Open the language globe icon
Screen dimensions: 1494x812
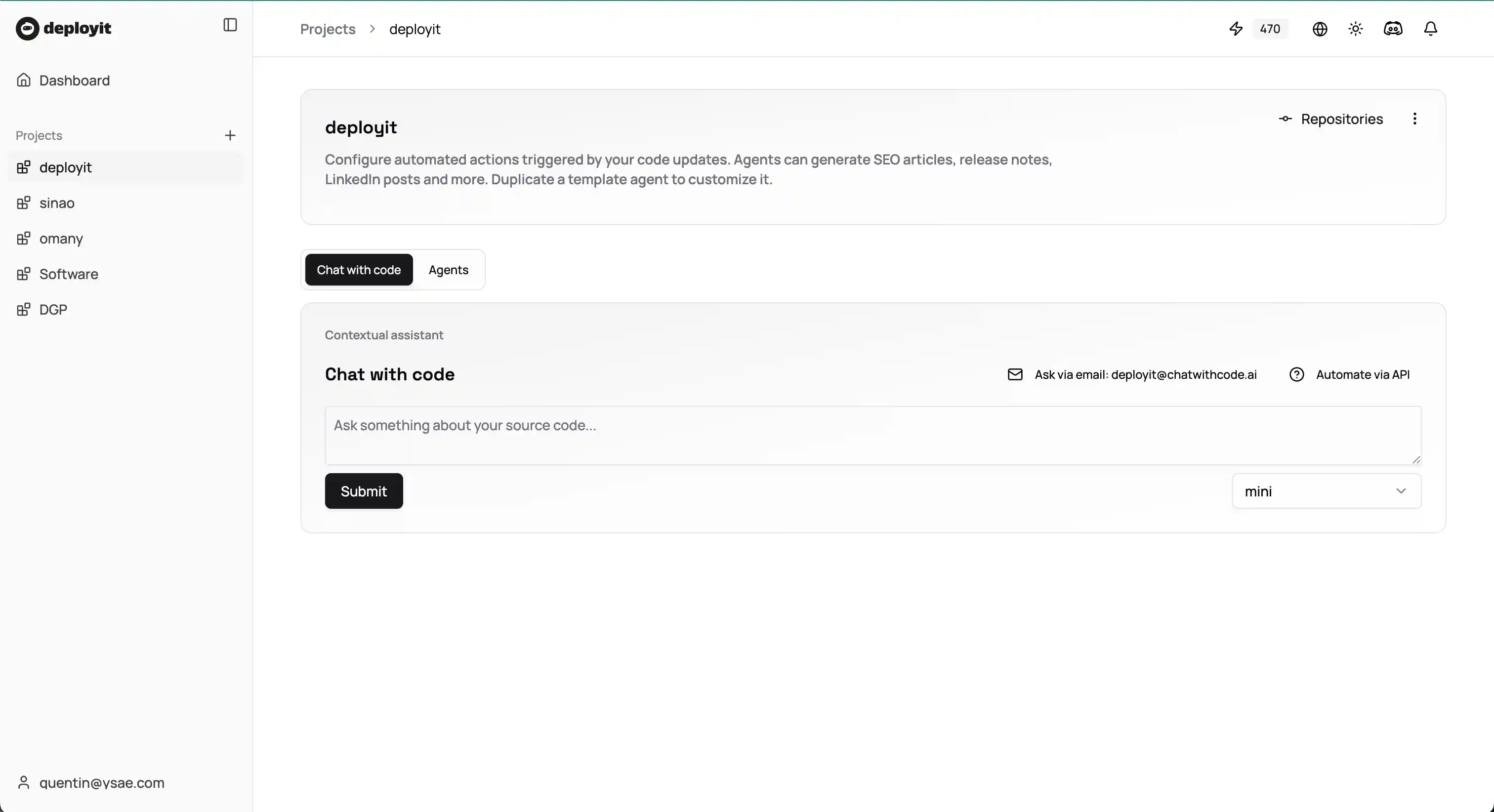[1320, 29]
